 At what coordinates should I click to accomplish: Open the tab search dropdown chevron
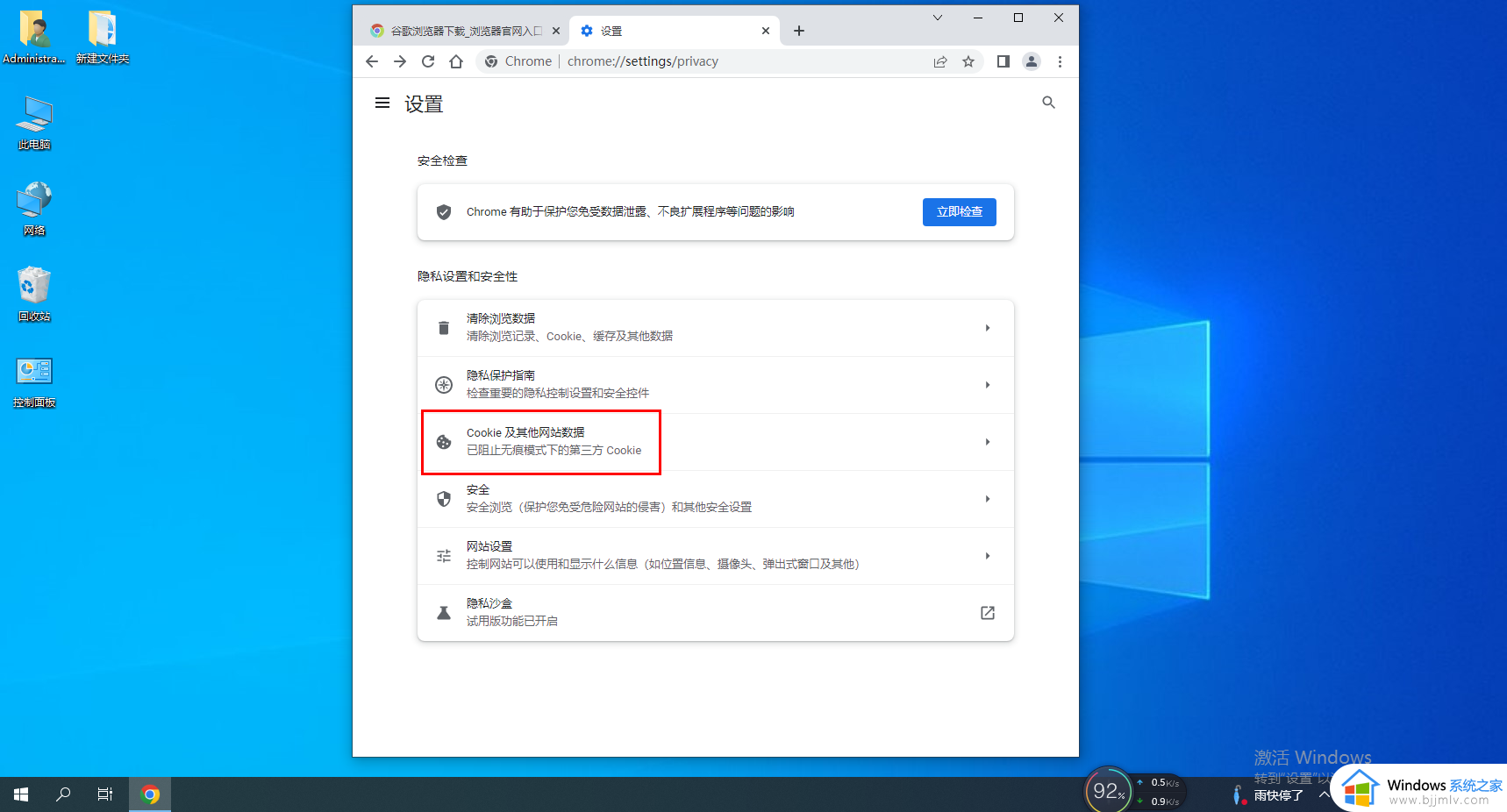937,18
